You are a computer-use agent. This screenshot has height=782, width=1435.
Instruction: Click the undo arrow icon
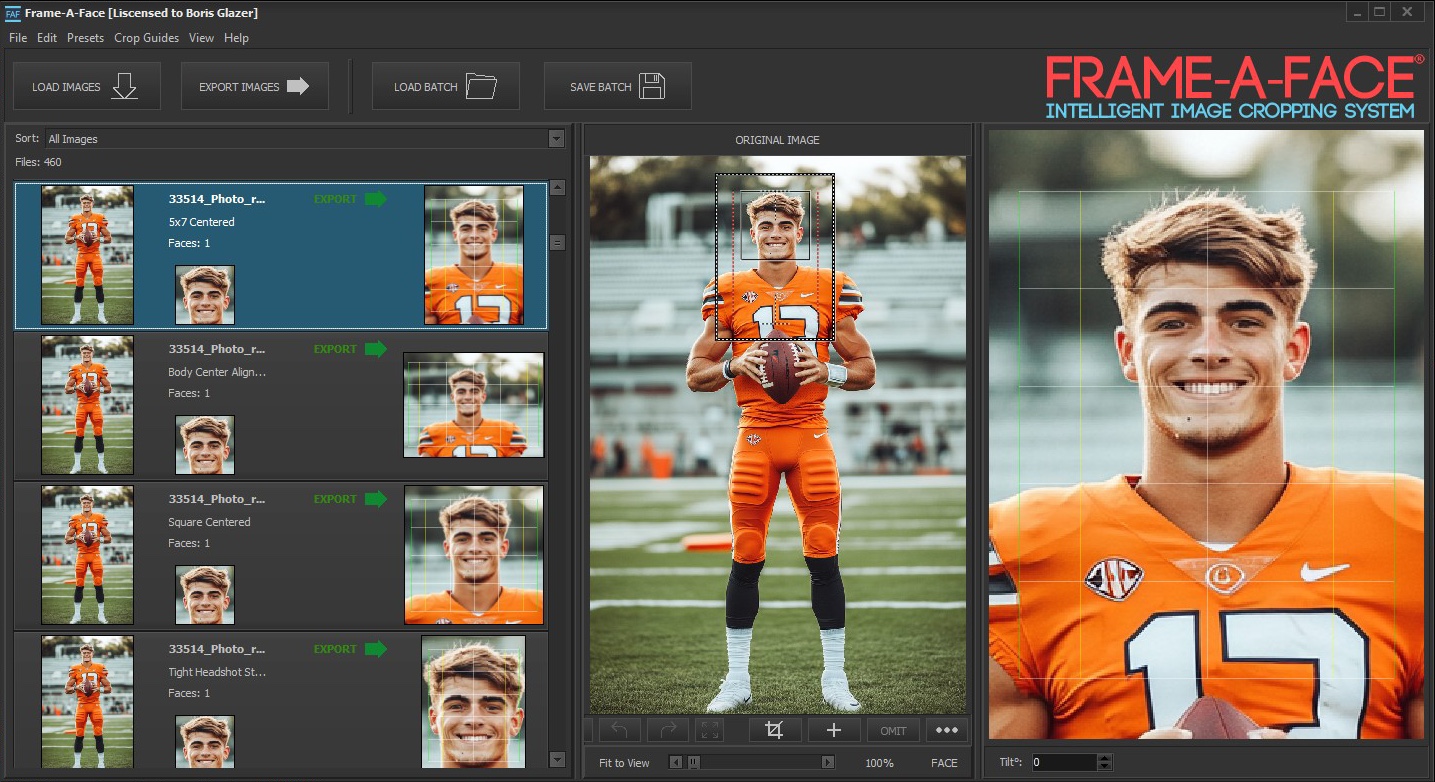pyautogui.click(x=619, y=730)
